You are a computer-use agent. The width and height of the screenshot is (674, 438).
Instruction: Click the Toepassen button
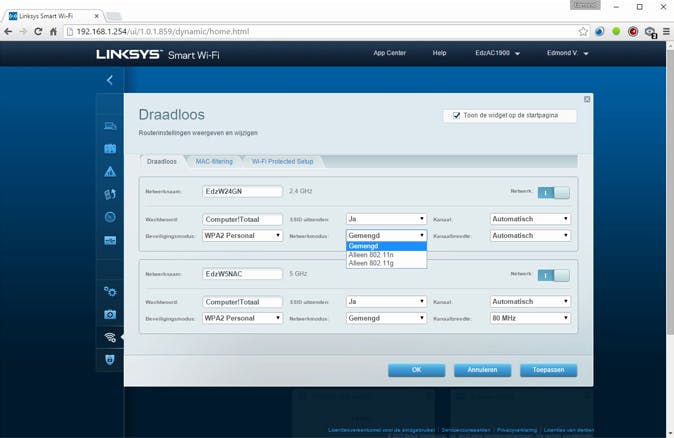coord(548,369)
